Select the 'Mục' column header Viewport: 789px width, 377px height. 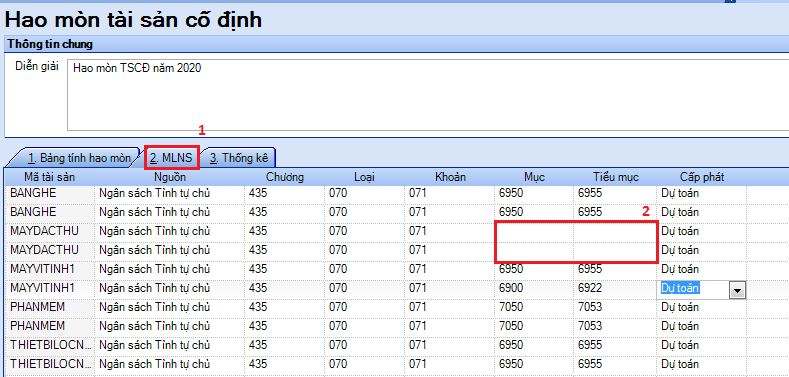pos(534,177)
